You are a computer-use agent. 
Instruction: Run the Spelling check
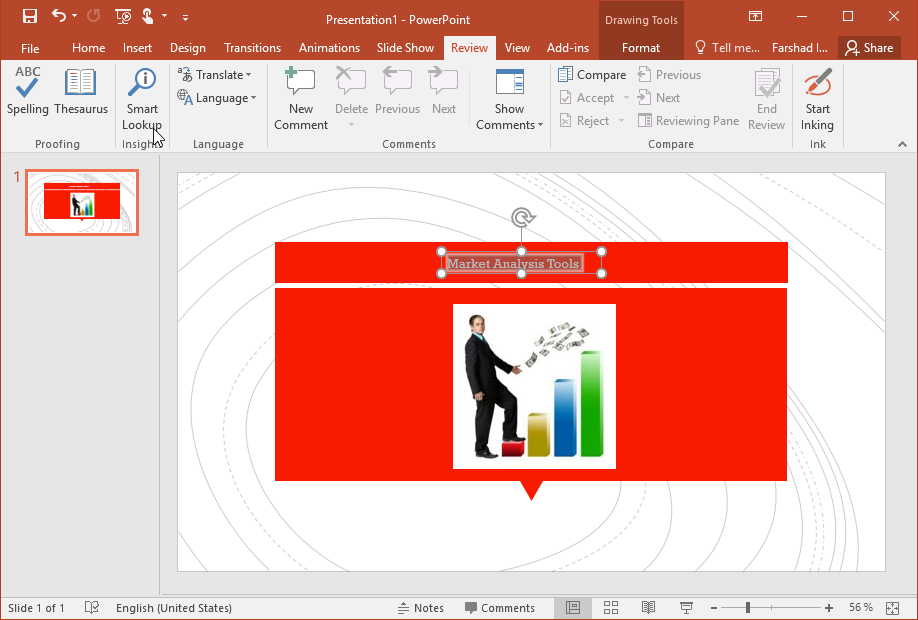pyautogui.click(x=28, y=91)
